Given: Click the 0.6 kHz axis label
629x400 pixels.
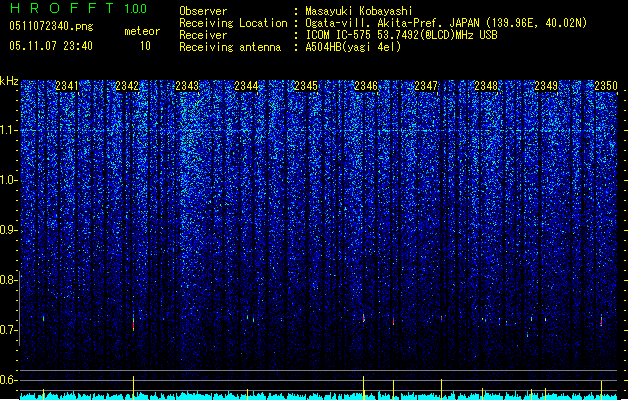Looking at the screenshot, I should [x=9, y=380].
